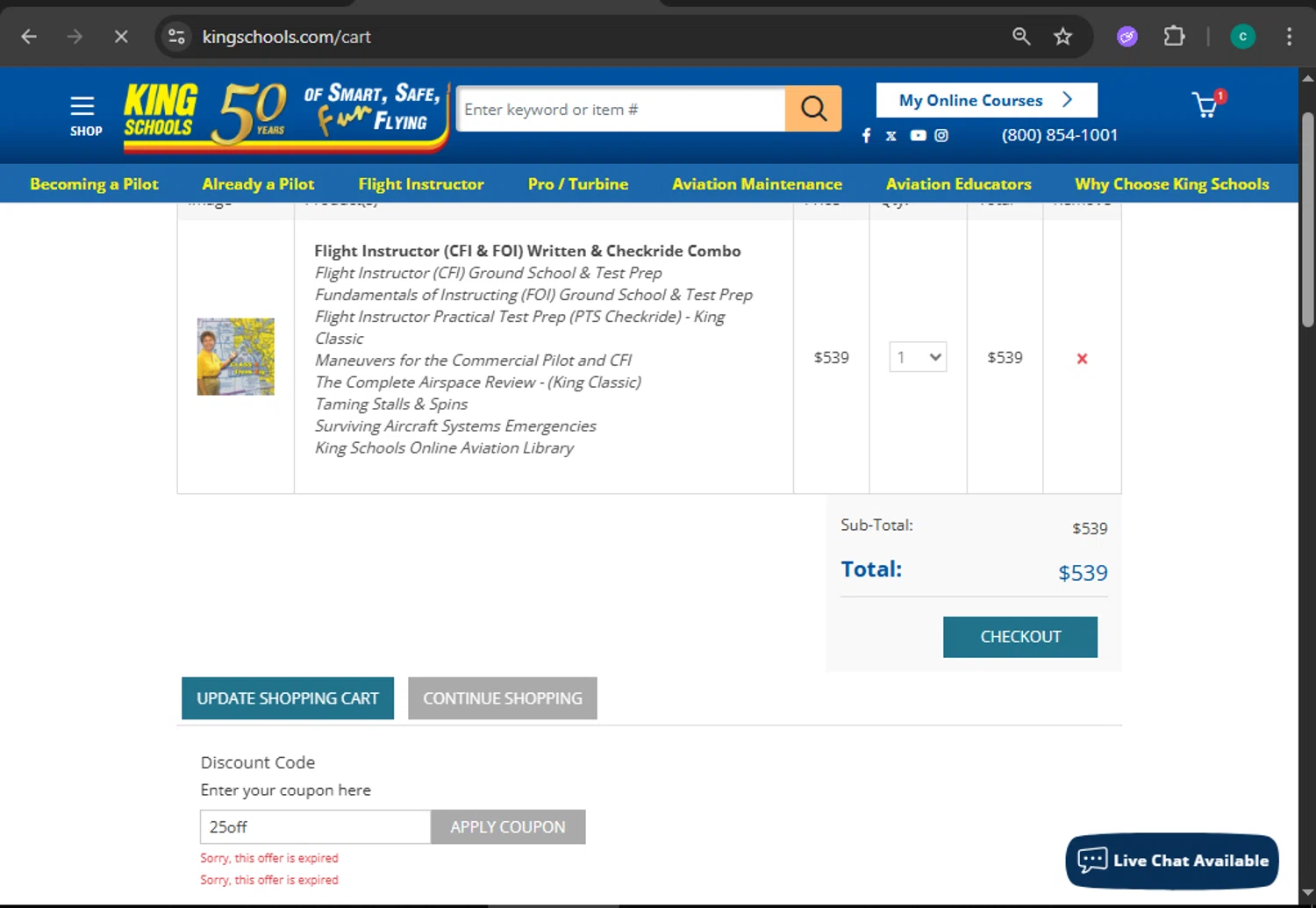Click the Discount Code heading

click(x=258, y=762)
